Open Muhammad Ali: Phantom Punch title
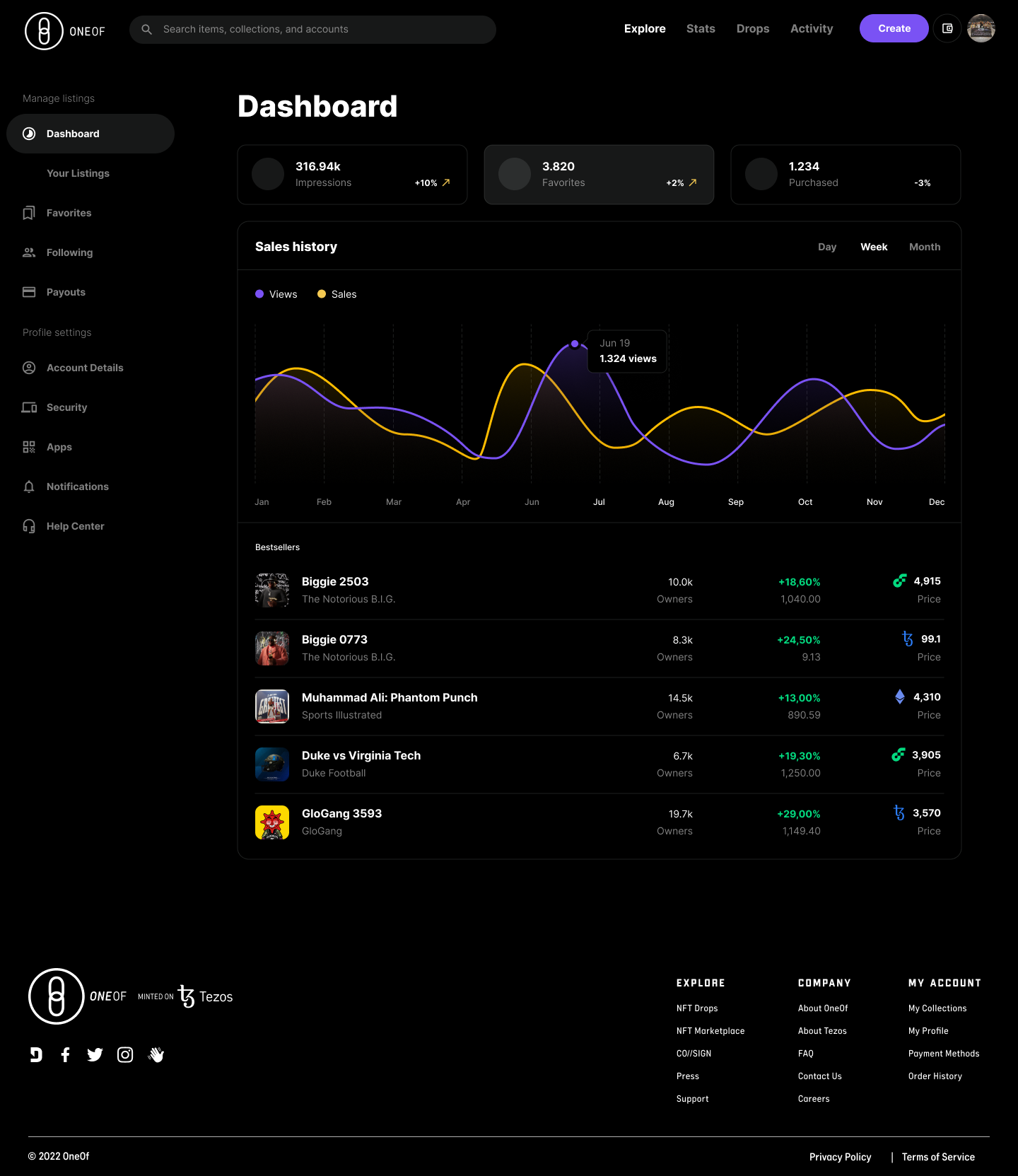Screen dimensions: 1018x1176 [x=390, y=697]
